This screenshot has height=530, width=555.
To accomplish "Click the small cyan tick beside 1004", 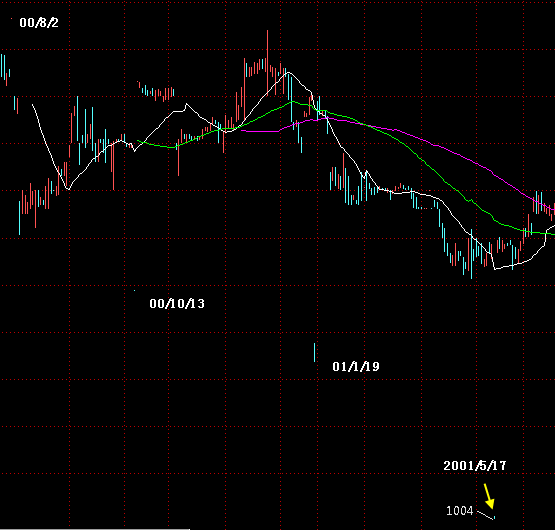I will [x=494, y=518].
